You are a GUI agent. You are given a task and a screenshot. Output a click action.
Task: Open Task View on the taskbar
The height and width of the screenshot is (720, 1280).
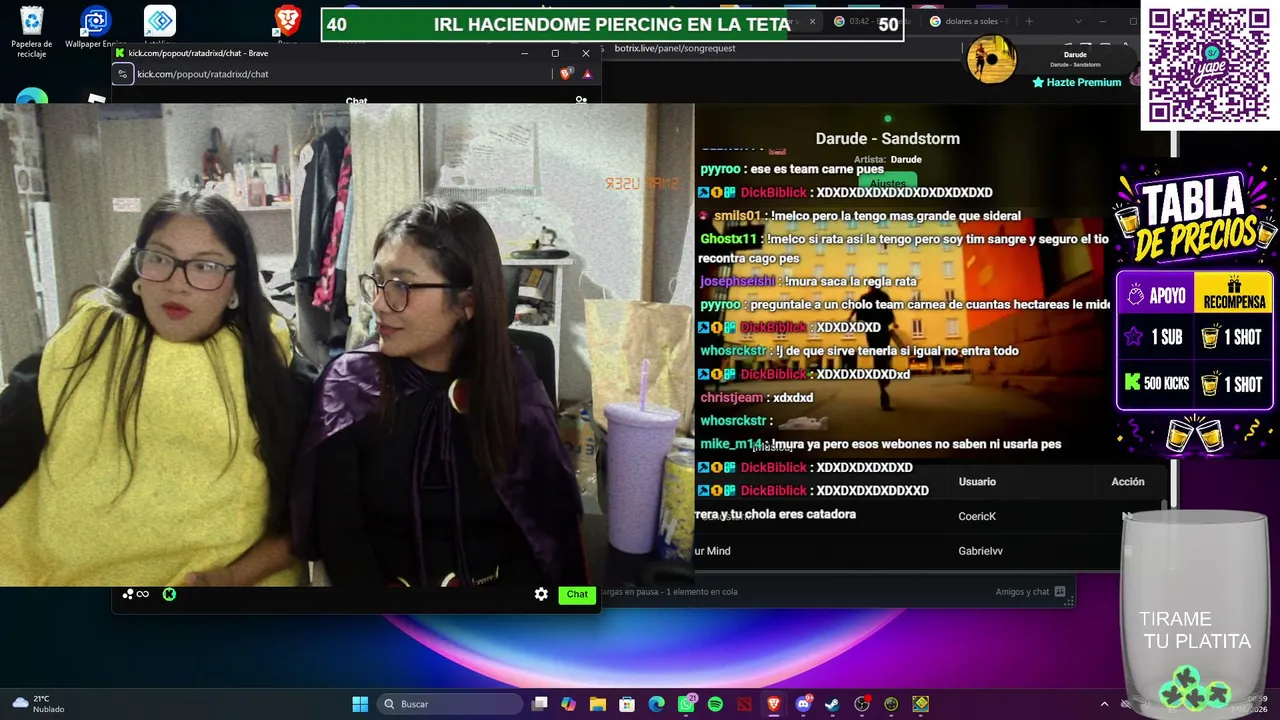tap(540, 704)
